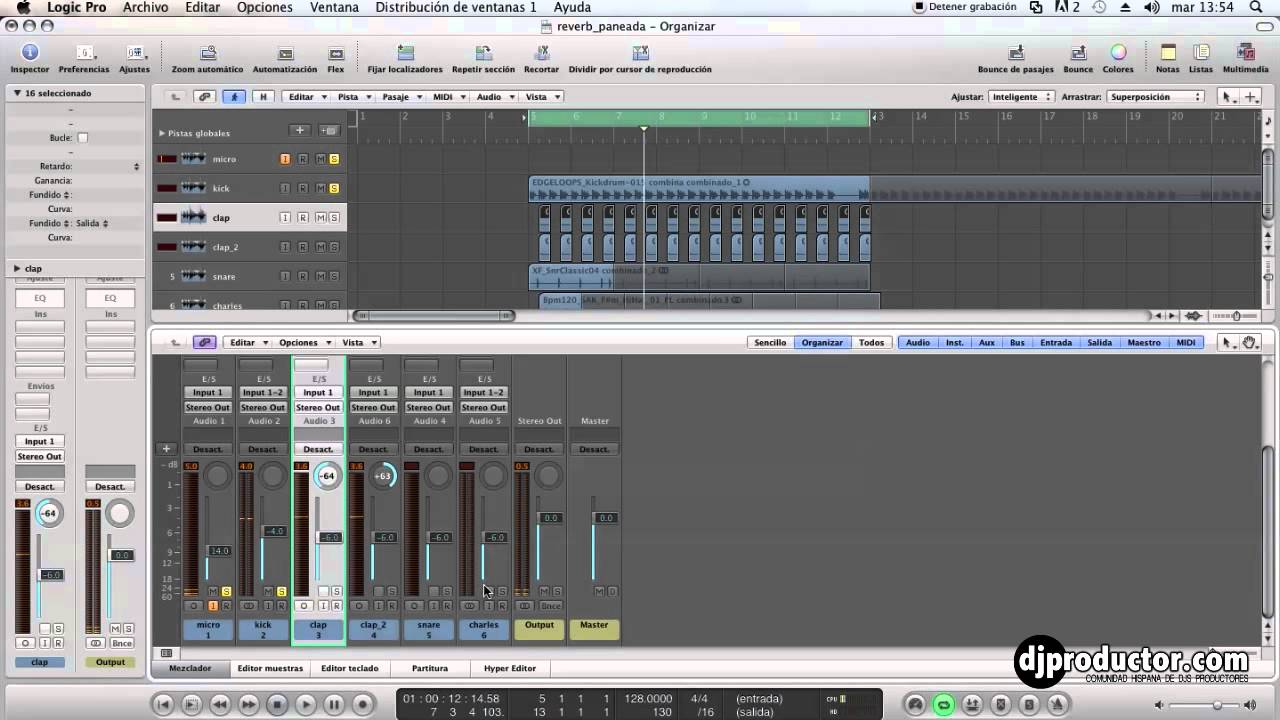1280x720 pixels.
Task: Select the EDGELOOPS_Kickdrum region
Action: (x=699, y=189)
